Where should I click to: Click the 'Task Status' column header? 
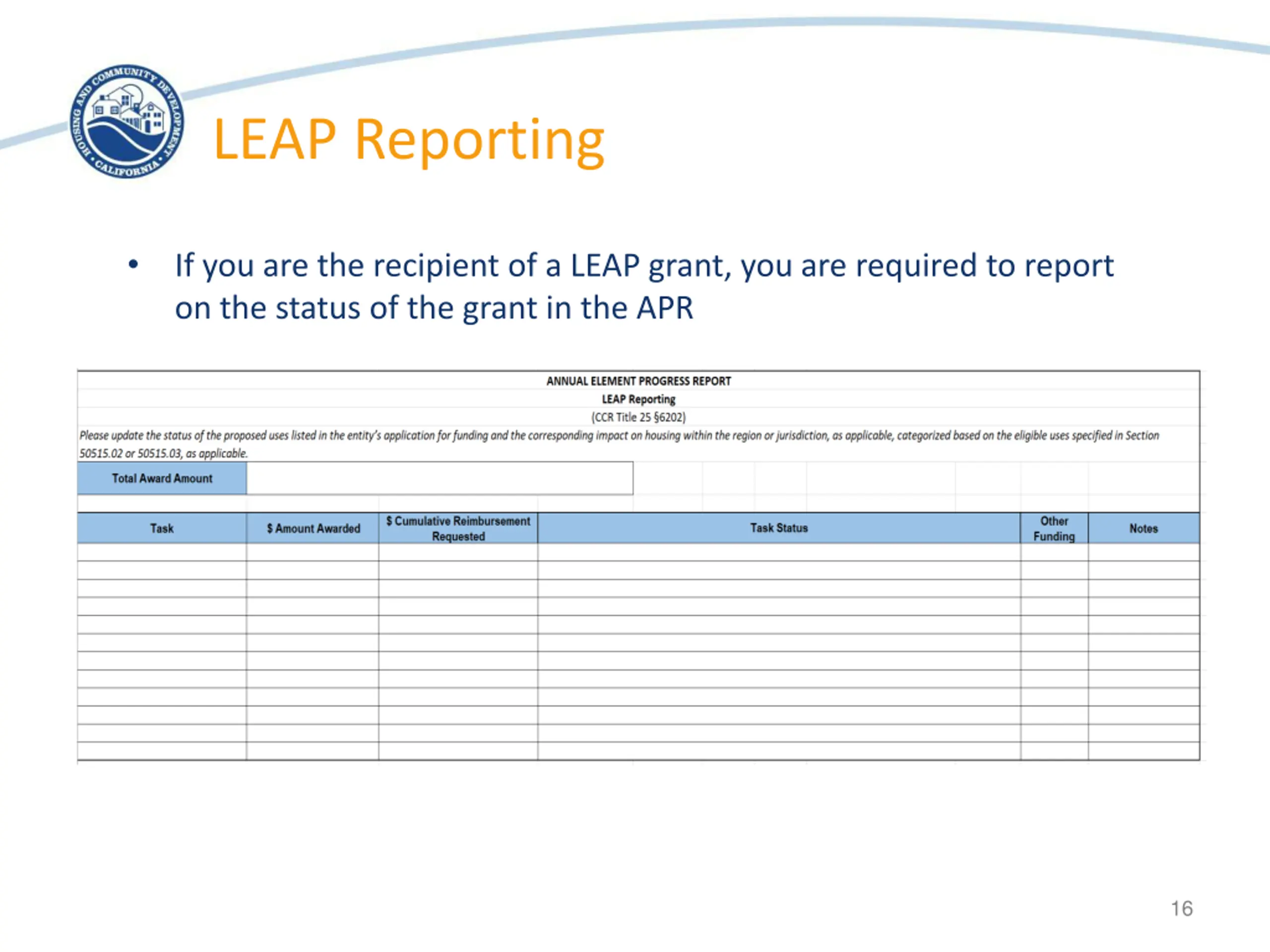click(779, 529)
